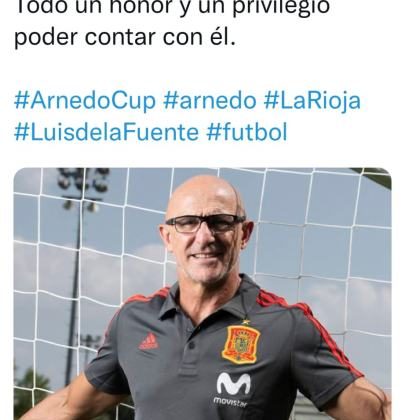This screenshot has height=420, width=405.
Task: Open the #LuisdelaFuente hashtag
Action: pos(107,132)
